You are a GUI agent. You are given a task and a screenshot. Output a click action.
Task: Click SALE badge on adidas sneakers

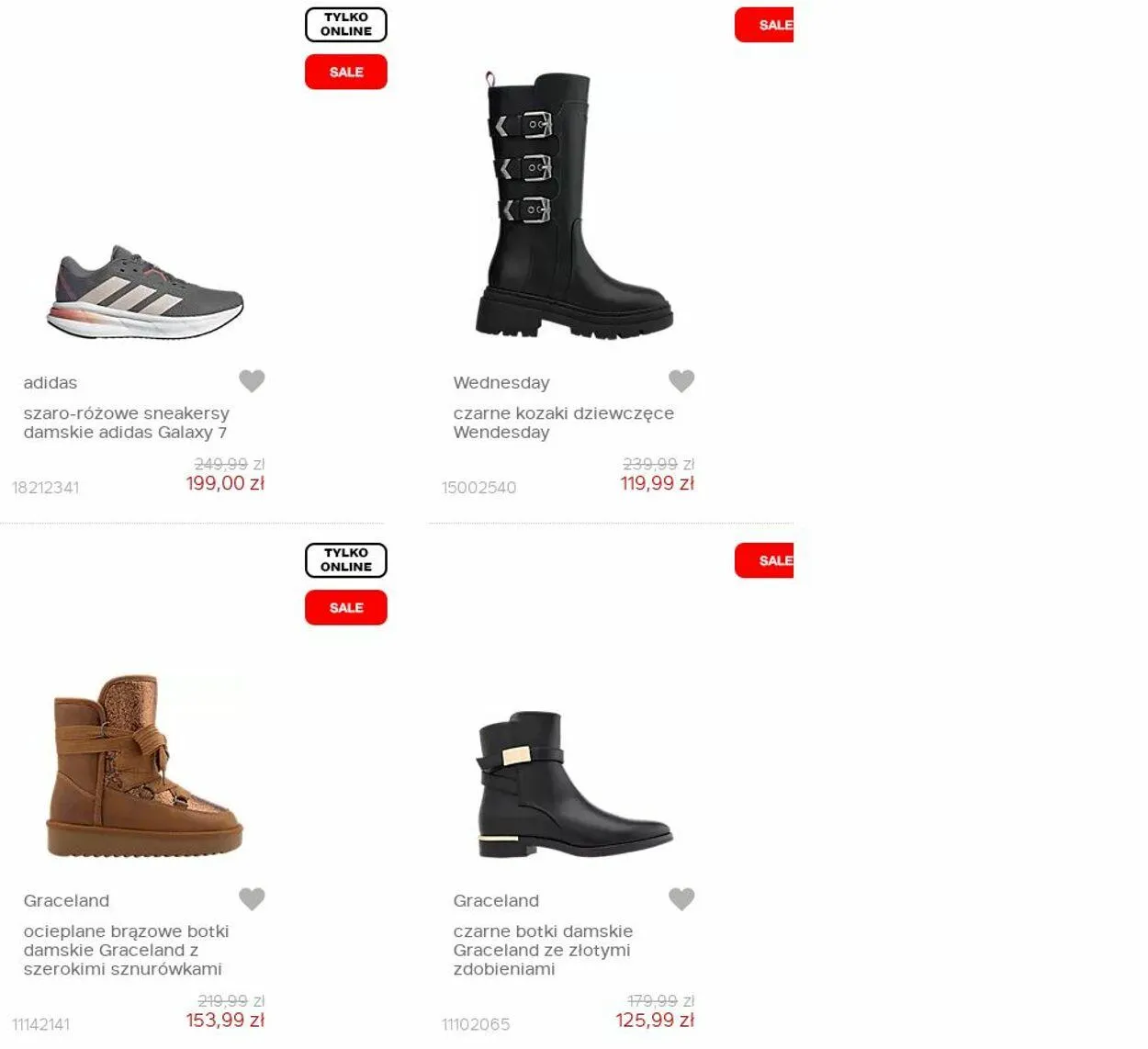coord(346,72)
